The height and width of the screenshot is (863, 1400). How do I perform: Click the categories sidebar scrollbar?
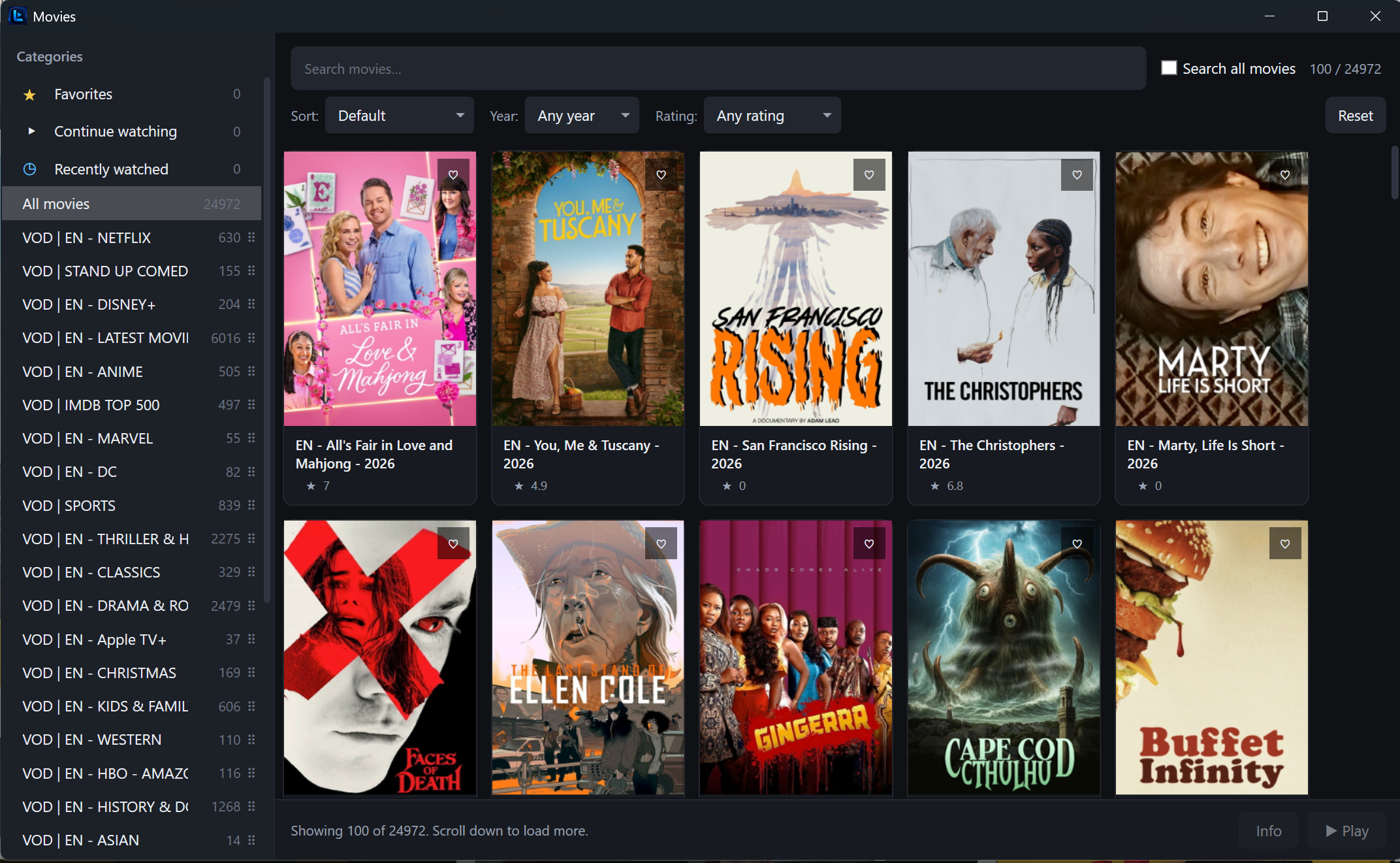coord(266,340)
